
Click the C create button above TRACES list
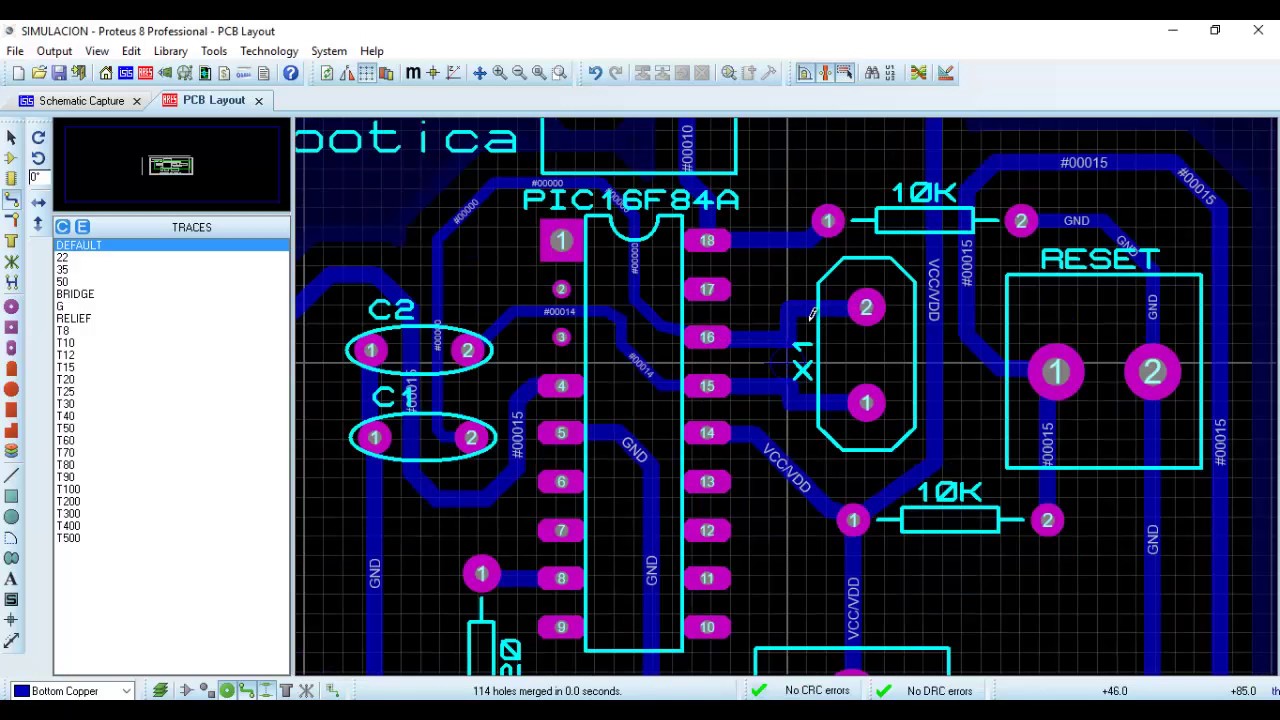point(63,227)
